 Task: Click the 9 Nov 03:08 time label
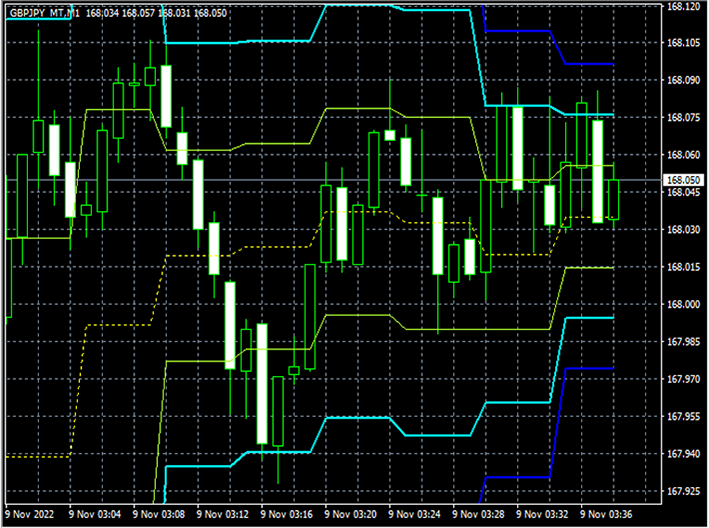[159, 514]
